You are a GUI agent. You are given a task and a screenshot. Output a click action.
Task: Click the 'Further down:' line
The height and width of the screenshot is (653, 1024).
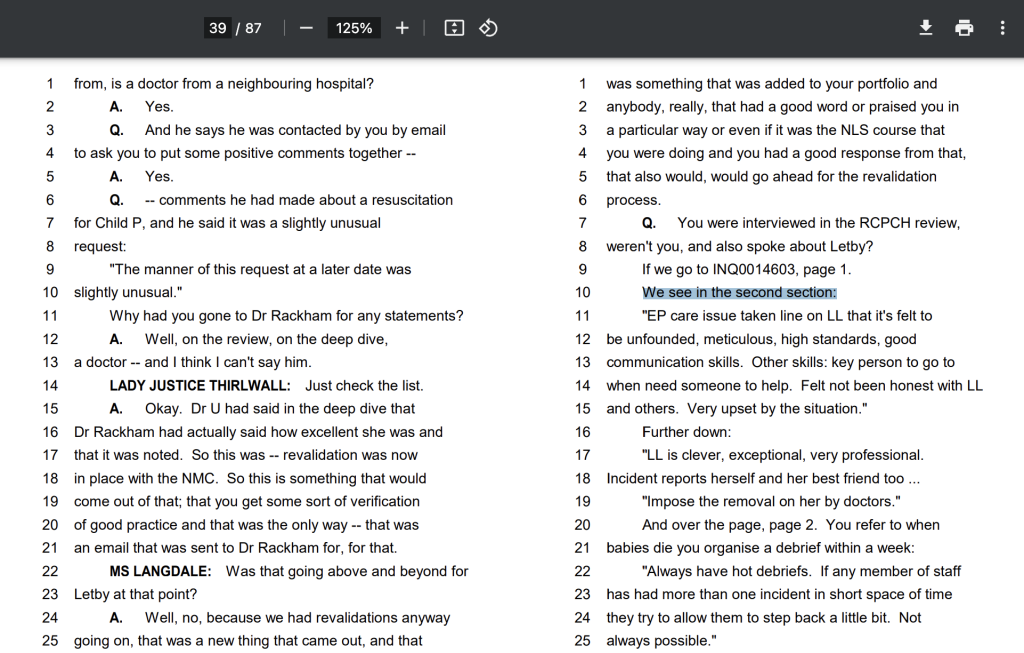[x=687, y=432]
